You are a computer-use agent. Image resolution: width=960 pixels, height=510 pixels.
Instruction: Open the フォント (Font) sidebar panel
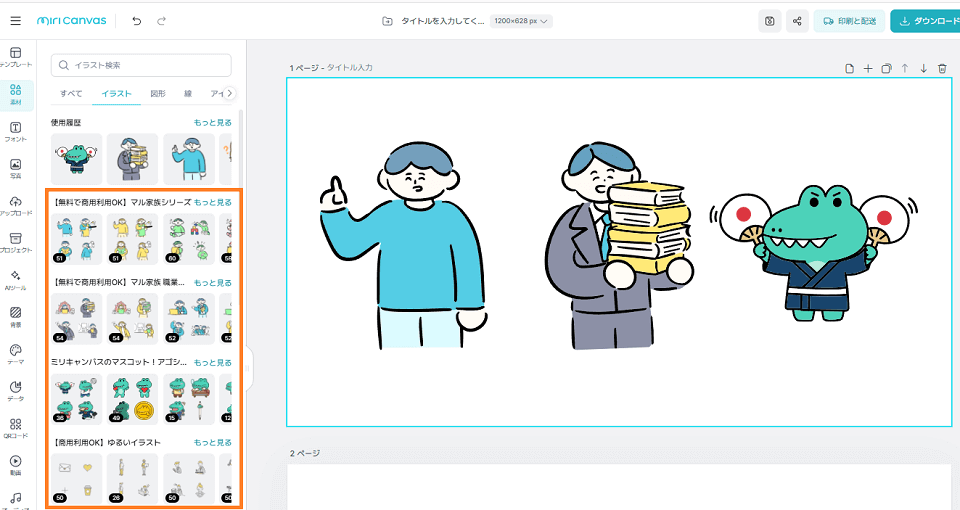(15, 132)
